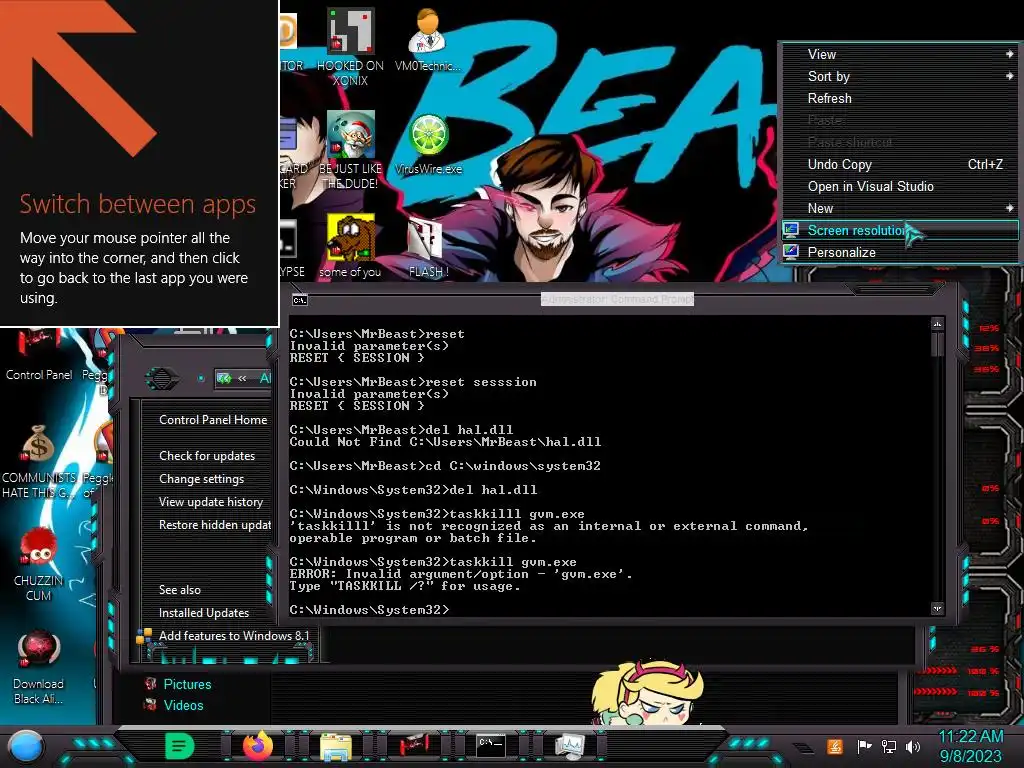Viewport: 1024px width, 768px height.
Task: Click the Command Prompt scroll-up arrow
Action: pos(937,324)
